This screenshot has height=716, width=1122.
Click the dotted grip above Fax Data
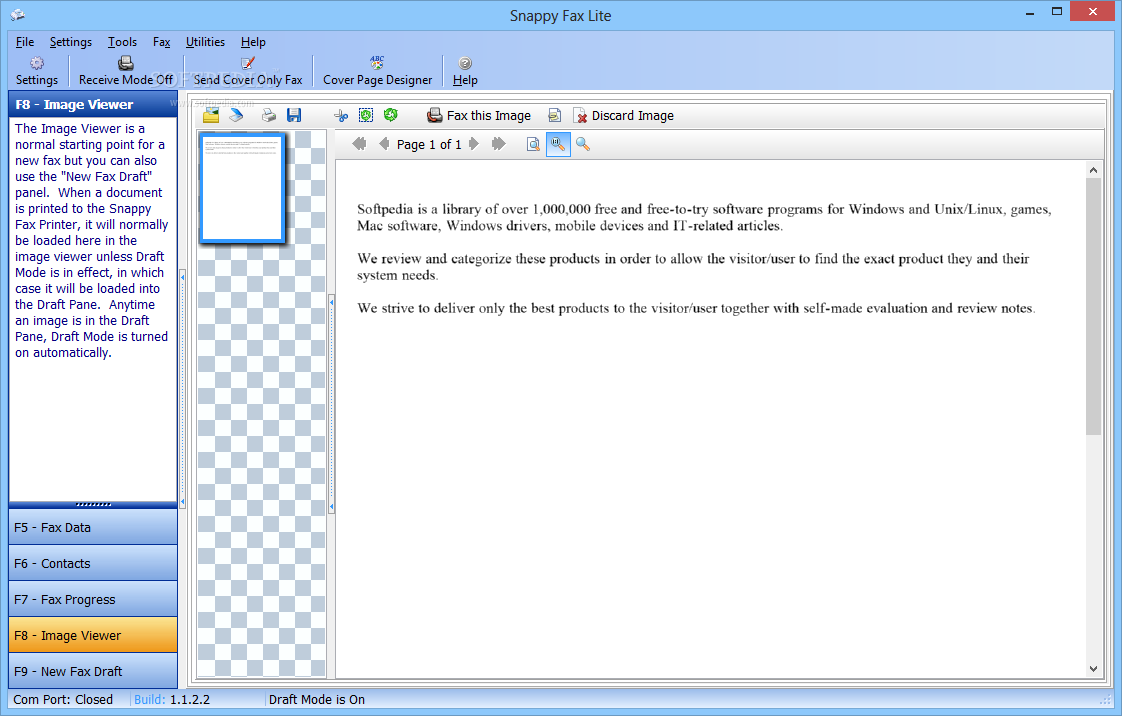pyautogui.click(x=93, y=505)
